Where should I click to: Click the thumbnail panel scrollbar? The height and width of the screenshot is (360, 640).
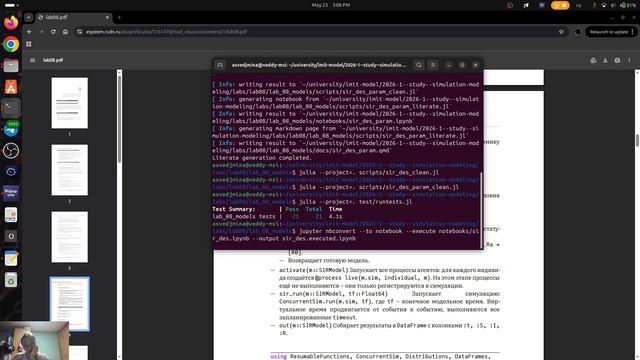pos(119,118)
